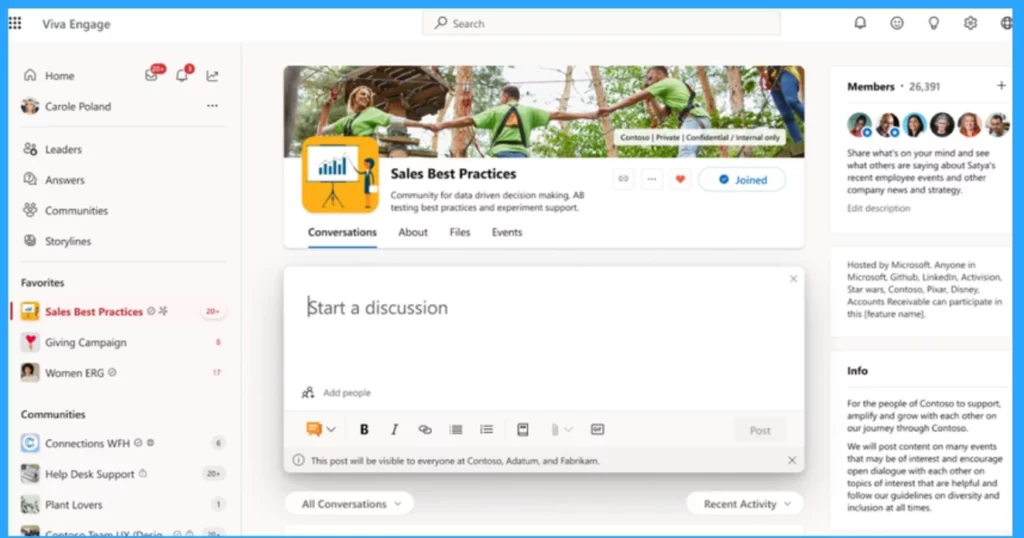Viewport: 1024px width, 538px height.
Task: Open the All Conversations filter dropdown
Action: tap(350, 504)
